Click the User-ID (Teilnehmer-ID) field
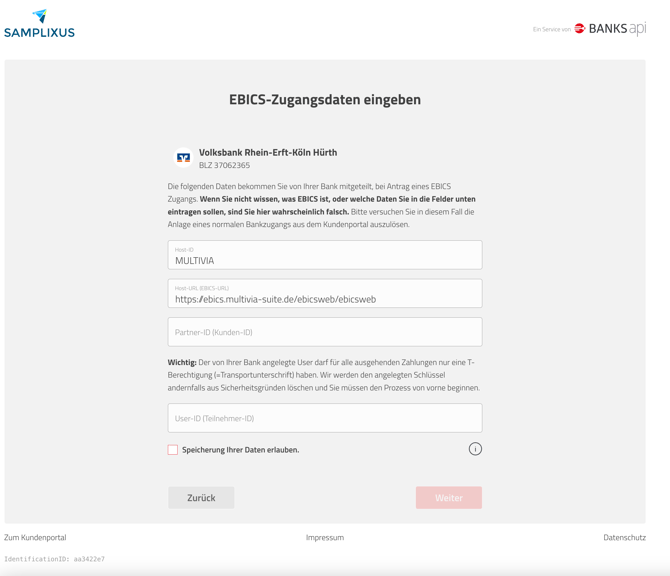This screenshot has width=670, height=576. tap(324, 418)
